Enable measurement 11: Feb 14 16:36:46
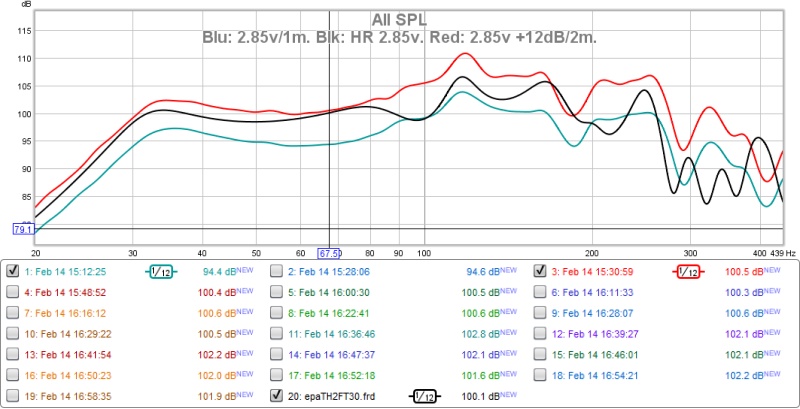800x409 pixels. coord(276,334)
